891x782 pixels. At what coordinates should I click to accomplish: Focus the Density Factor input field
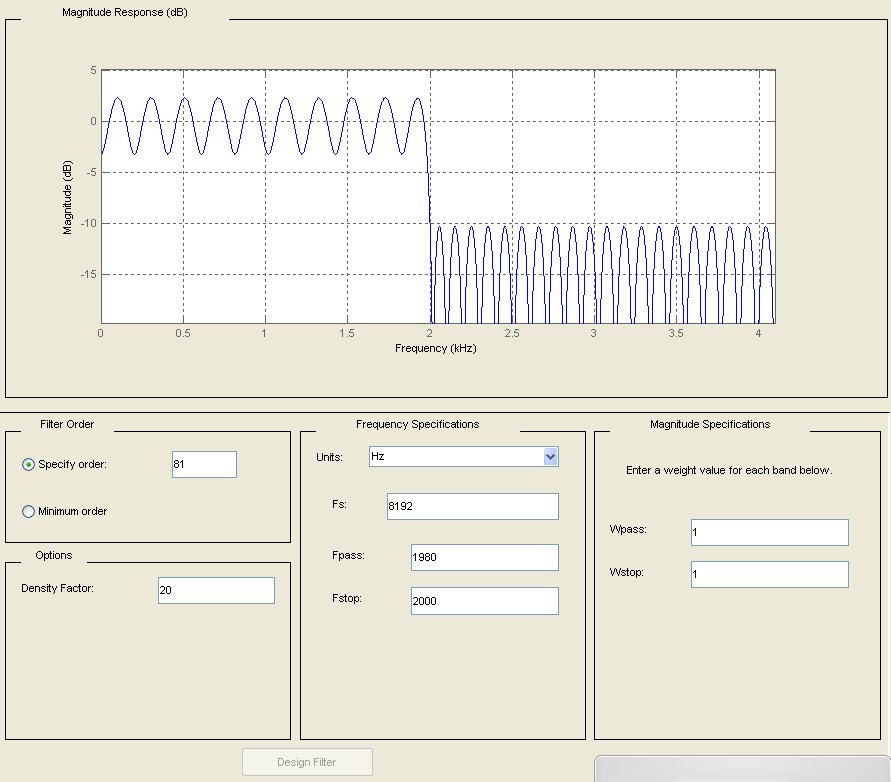[215, 590]
